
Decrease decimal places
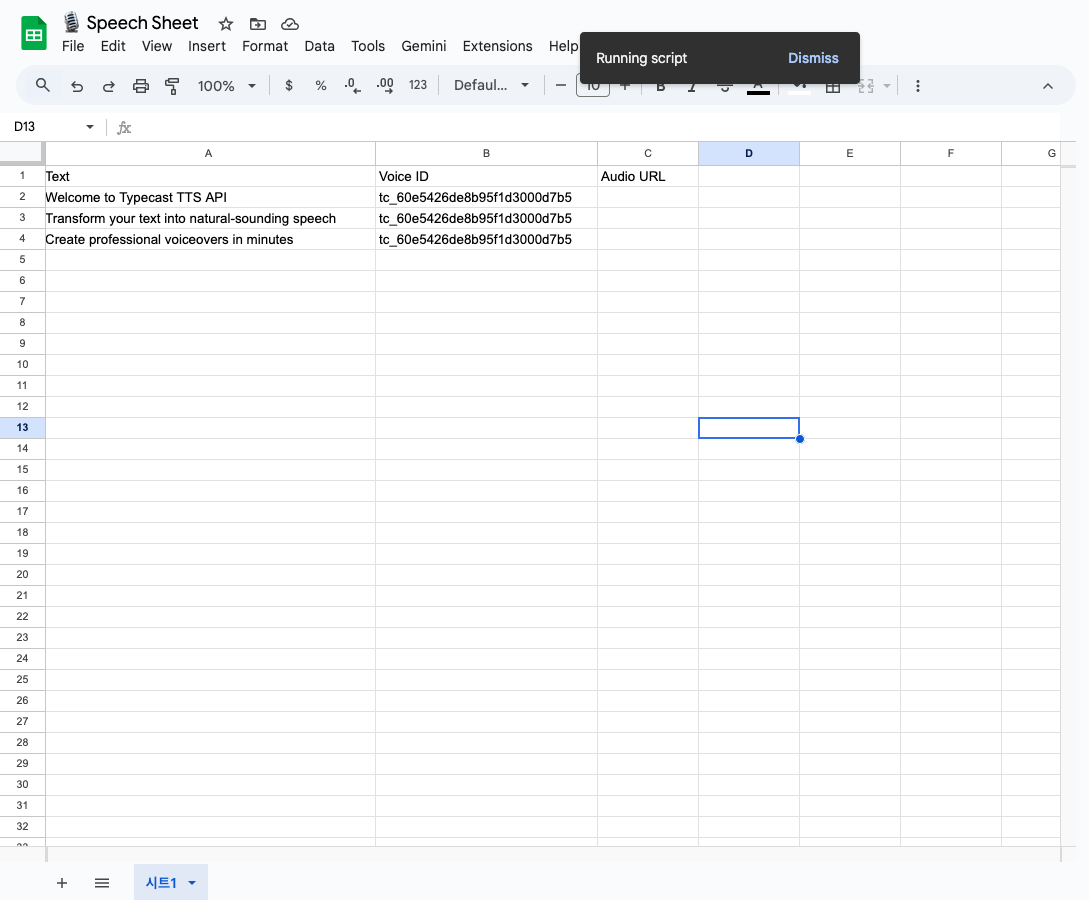[352, 85]
